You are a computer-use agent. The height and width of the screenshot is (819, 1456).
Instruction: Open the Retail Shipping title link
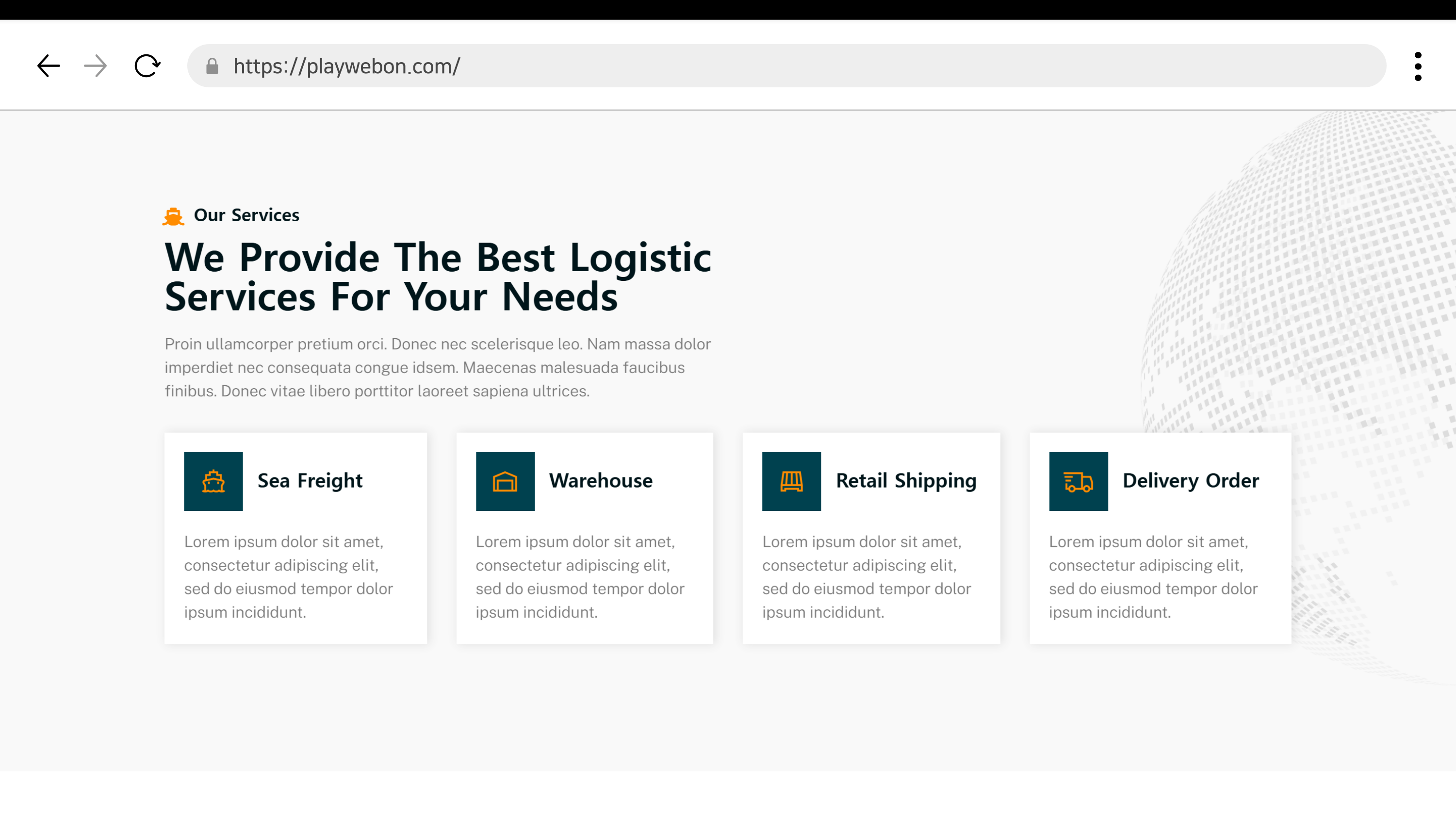pos(905,480)
